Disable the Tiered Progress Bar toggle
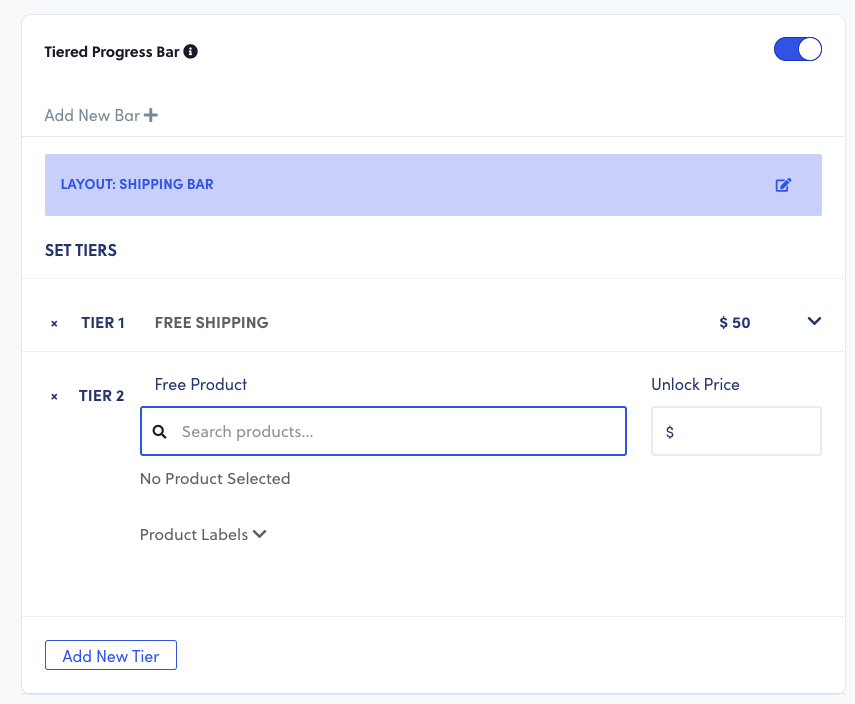This screenshot has height=704, width=855. pyautogui.click(x=797, y=48)
